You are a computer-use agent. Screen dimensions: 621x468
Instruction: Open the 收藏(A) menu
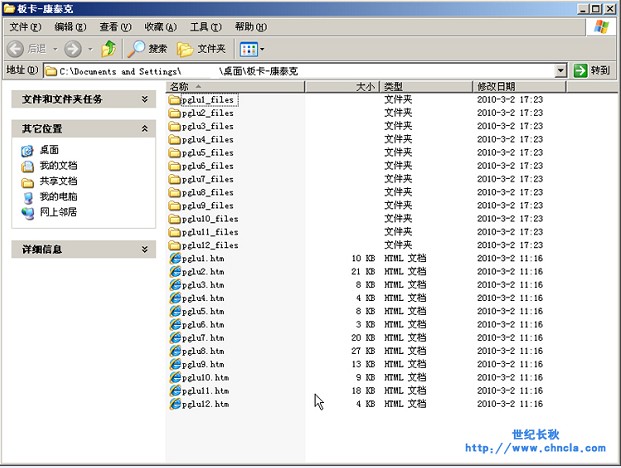pos(160,27)
